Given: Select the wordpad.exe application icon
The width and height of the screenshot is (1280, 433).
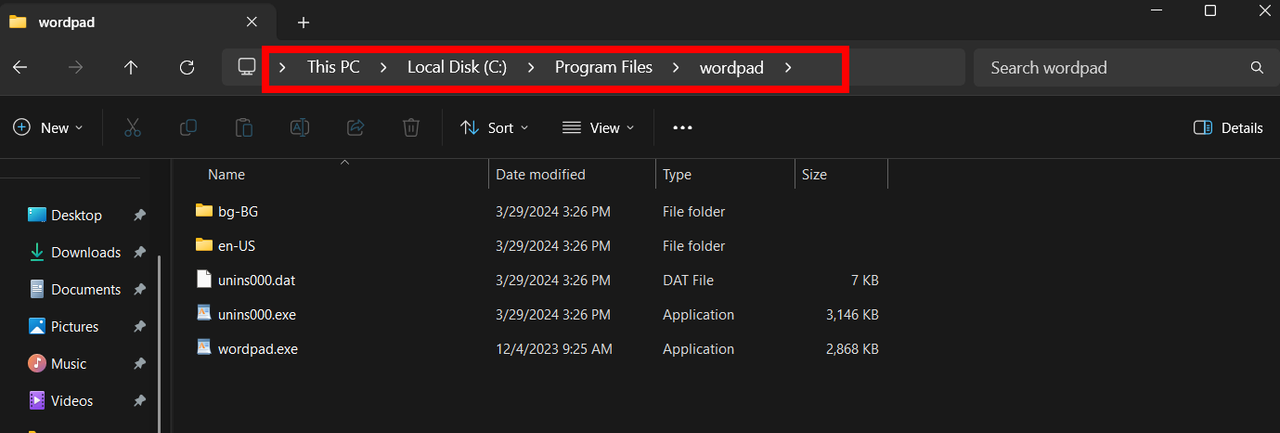Looking at the screenshot, I should [x=204, y=349].
